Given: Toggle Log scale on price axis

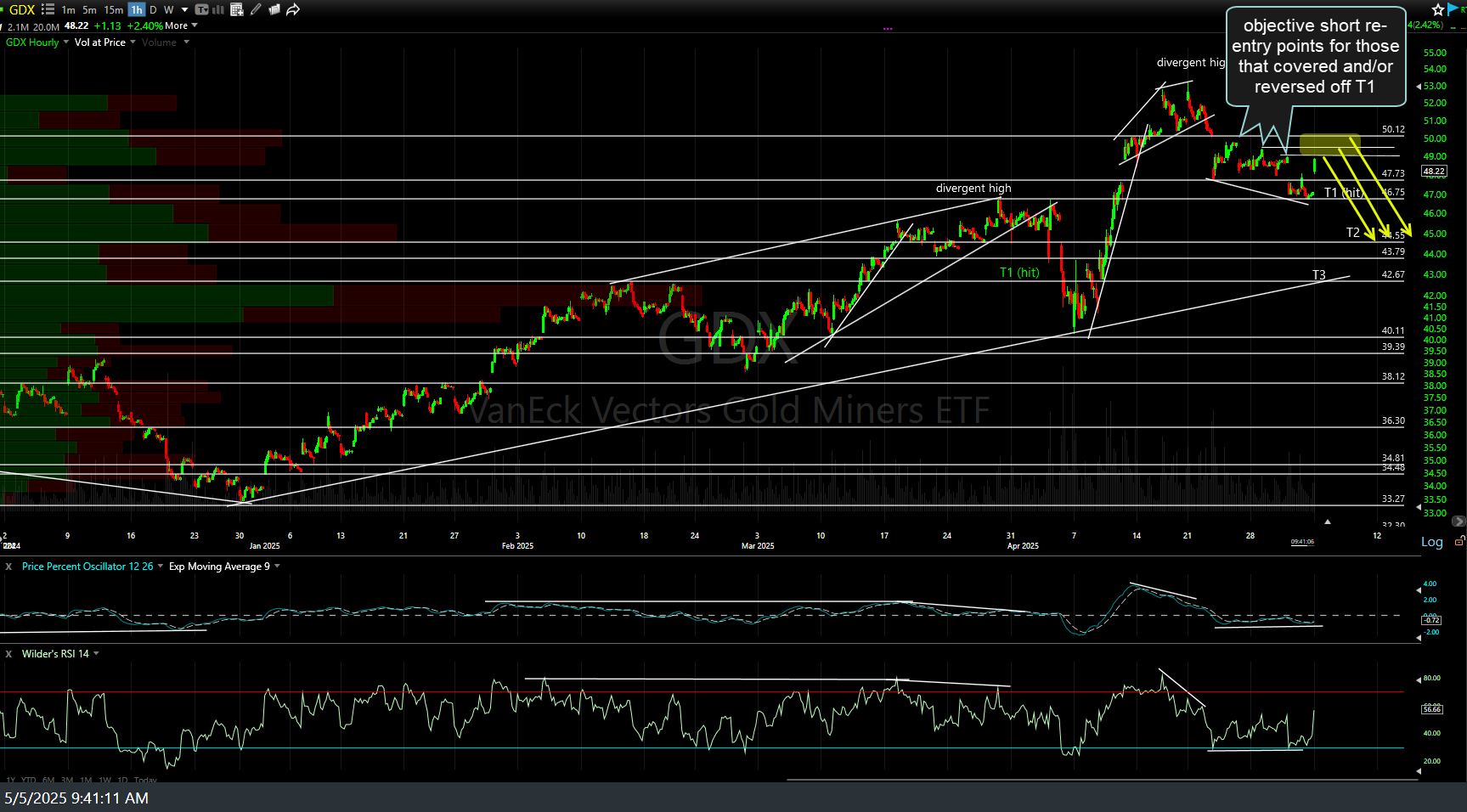Looking at the screenshot, I should point(1431,542).
